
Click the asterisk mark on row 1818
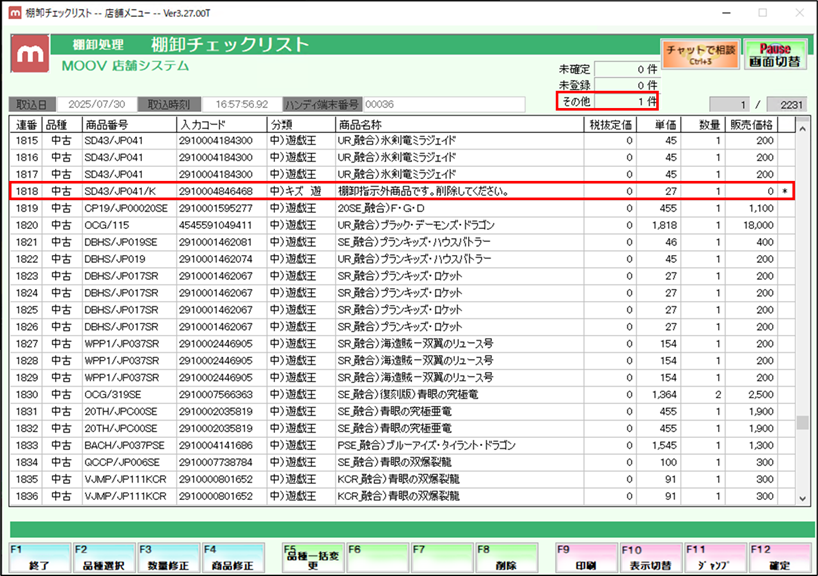[x=785, y=191]
